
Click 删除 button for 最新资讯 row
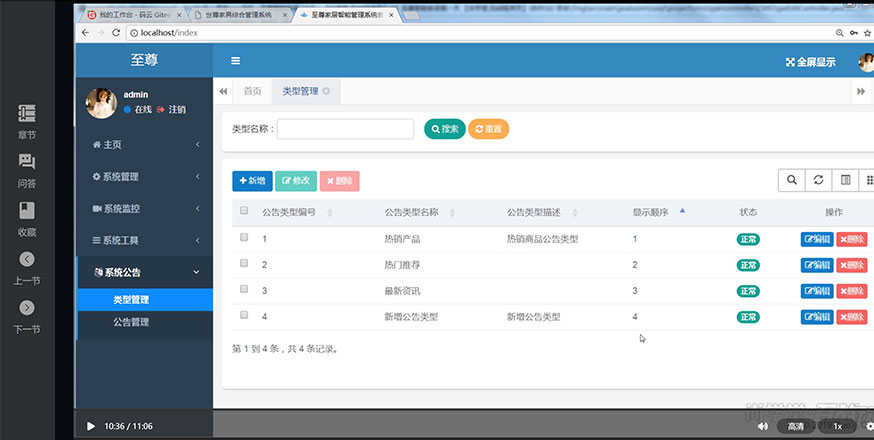852,291
